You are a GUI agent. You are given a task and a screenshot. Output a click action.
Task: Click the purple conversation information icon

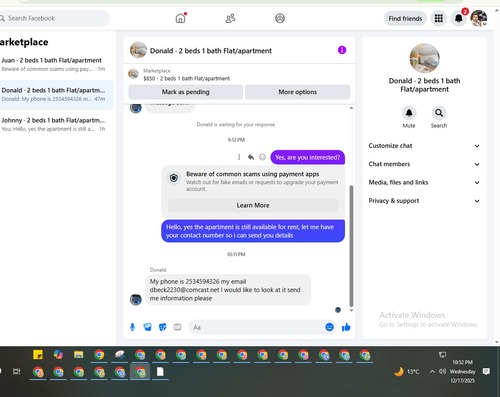point(342,50)
